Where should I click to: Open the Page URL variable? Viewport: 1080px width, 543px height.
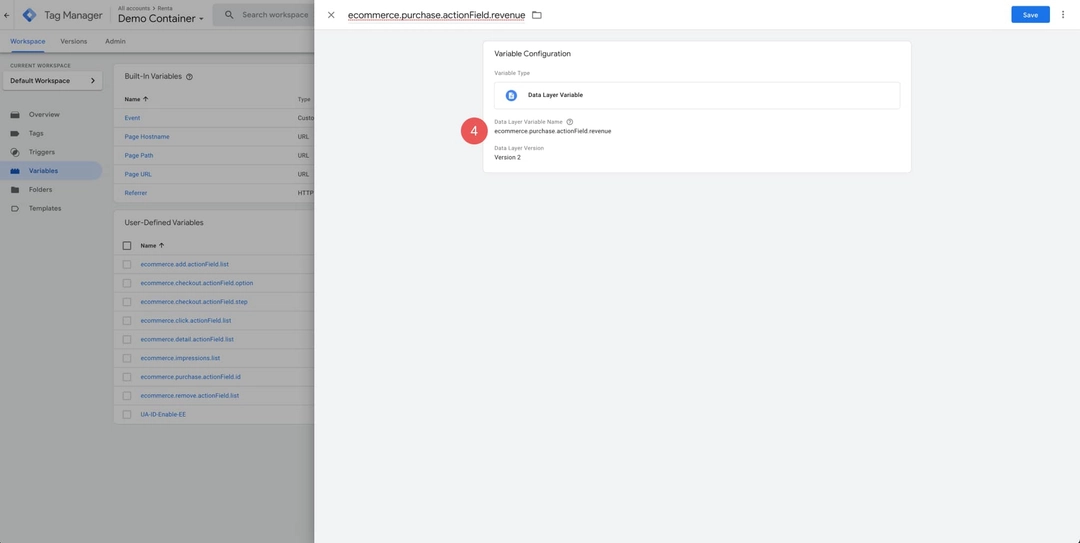click(x=138, y=174)
